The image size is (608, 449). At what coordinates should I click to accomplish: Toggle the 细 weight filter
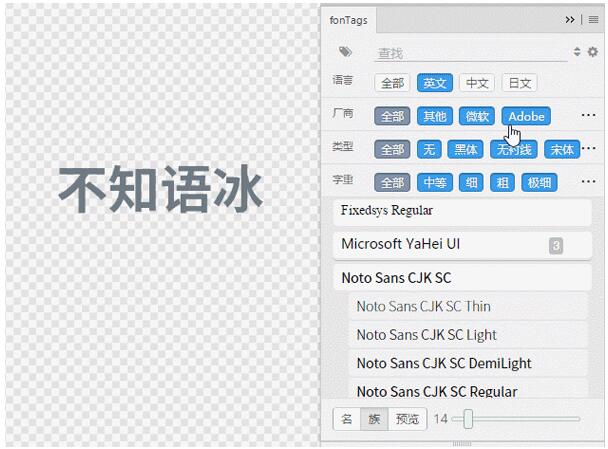click(x=471, y=183)
